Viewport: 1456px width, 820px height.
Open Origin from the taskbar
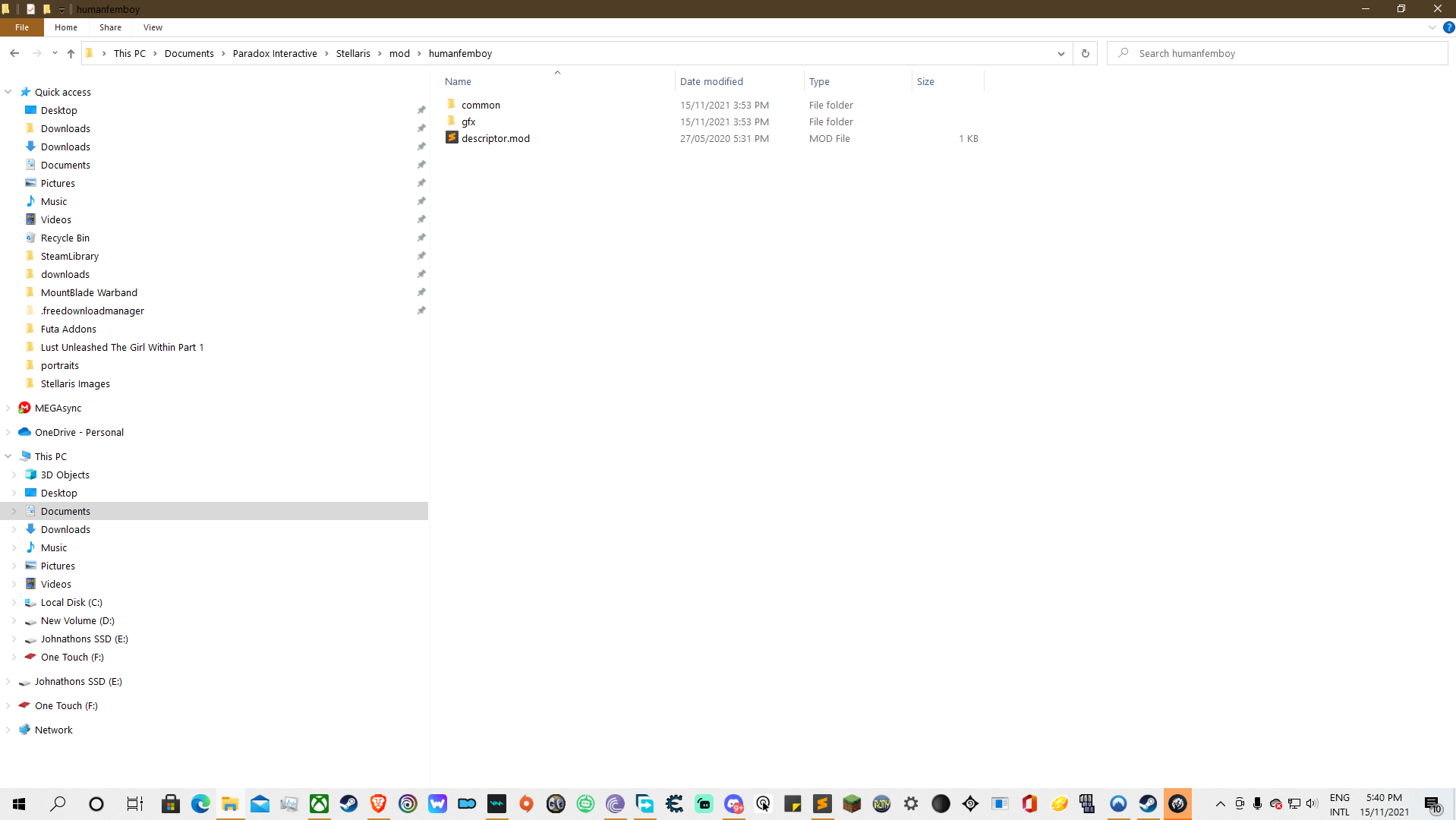tap(526, 804)
